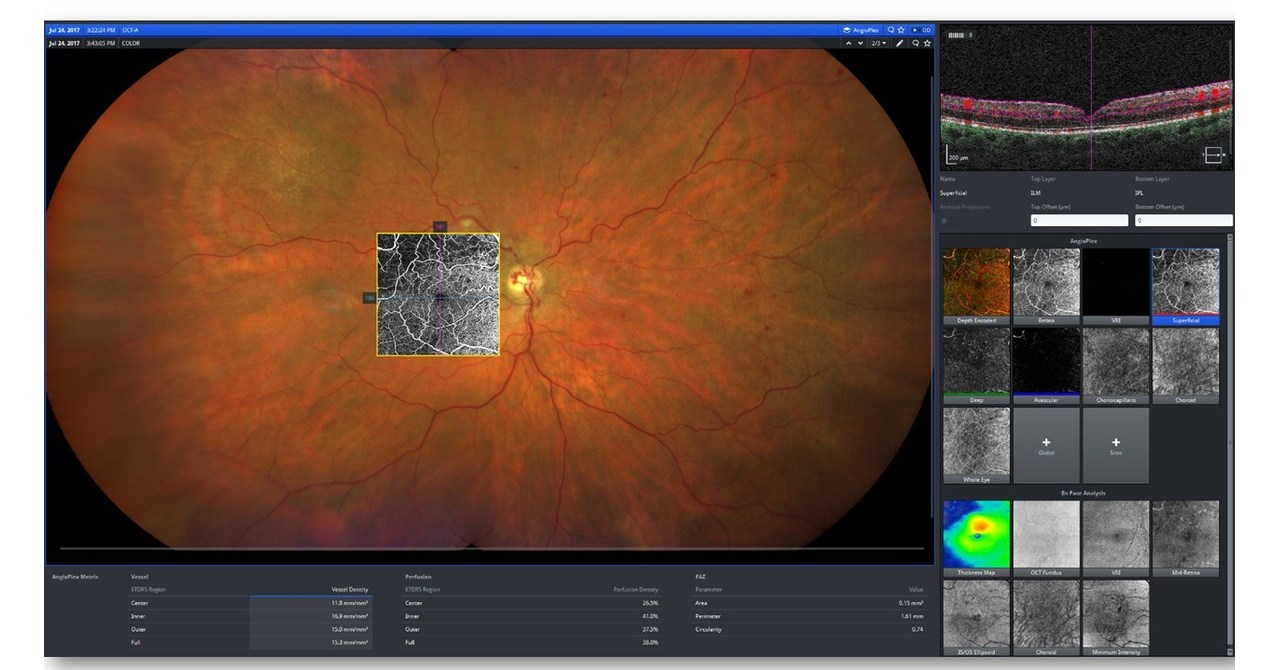Click the up chevron on the COLOR toolbar
1279x670 pixels.
pyautogui.click(x=849, y=43)
